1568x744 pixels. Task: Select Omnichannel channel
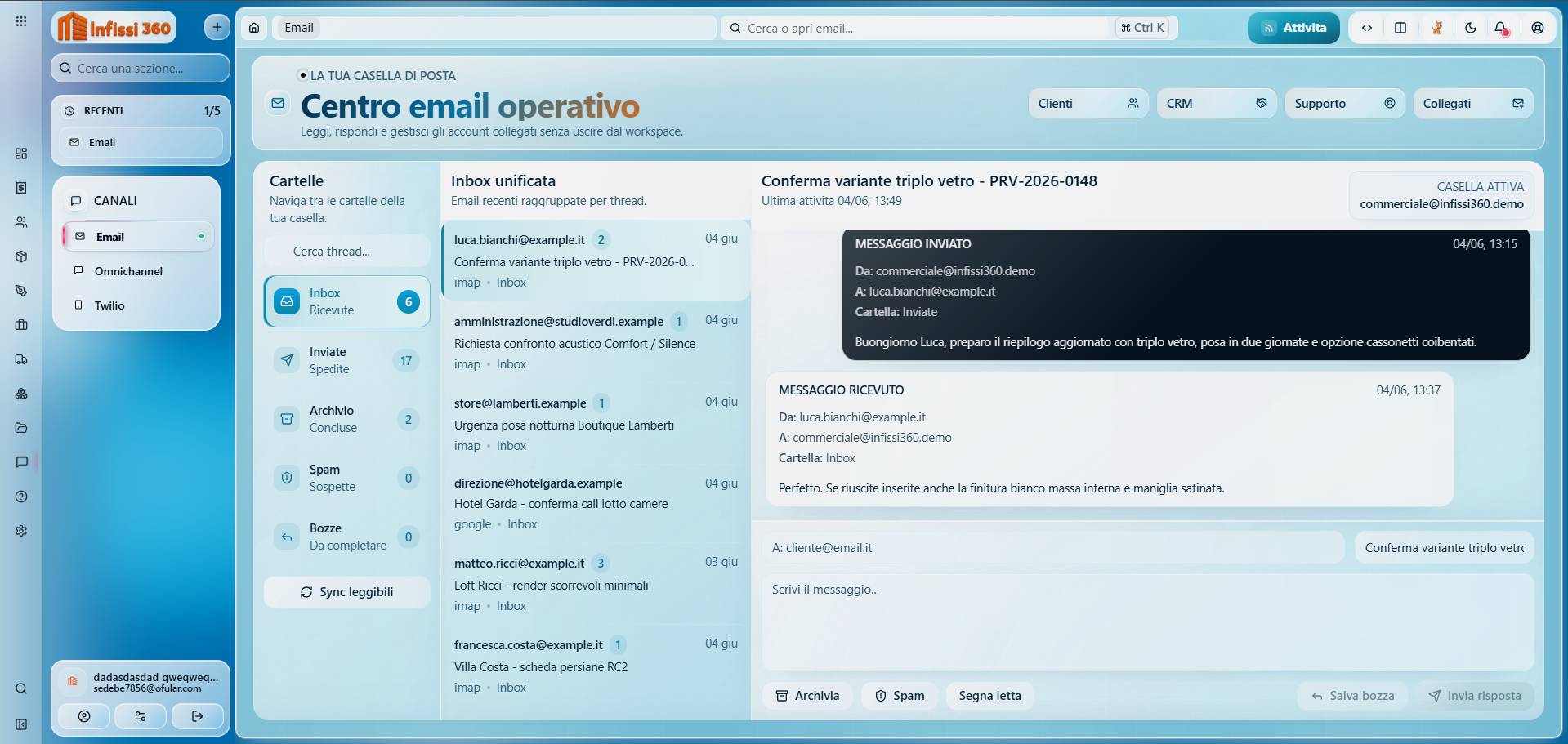click(x=138, y=271)
